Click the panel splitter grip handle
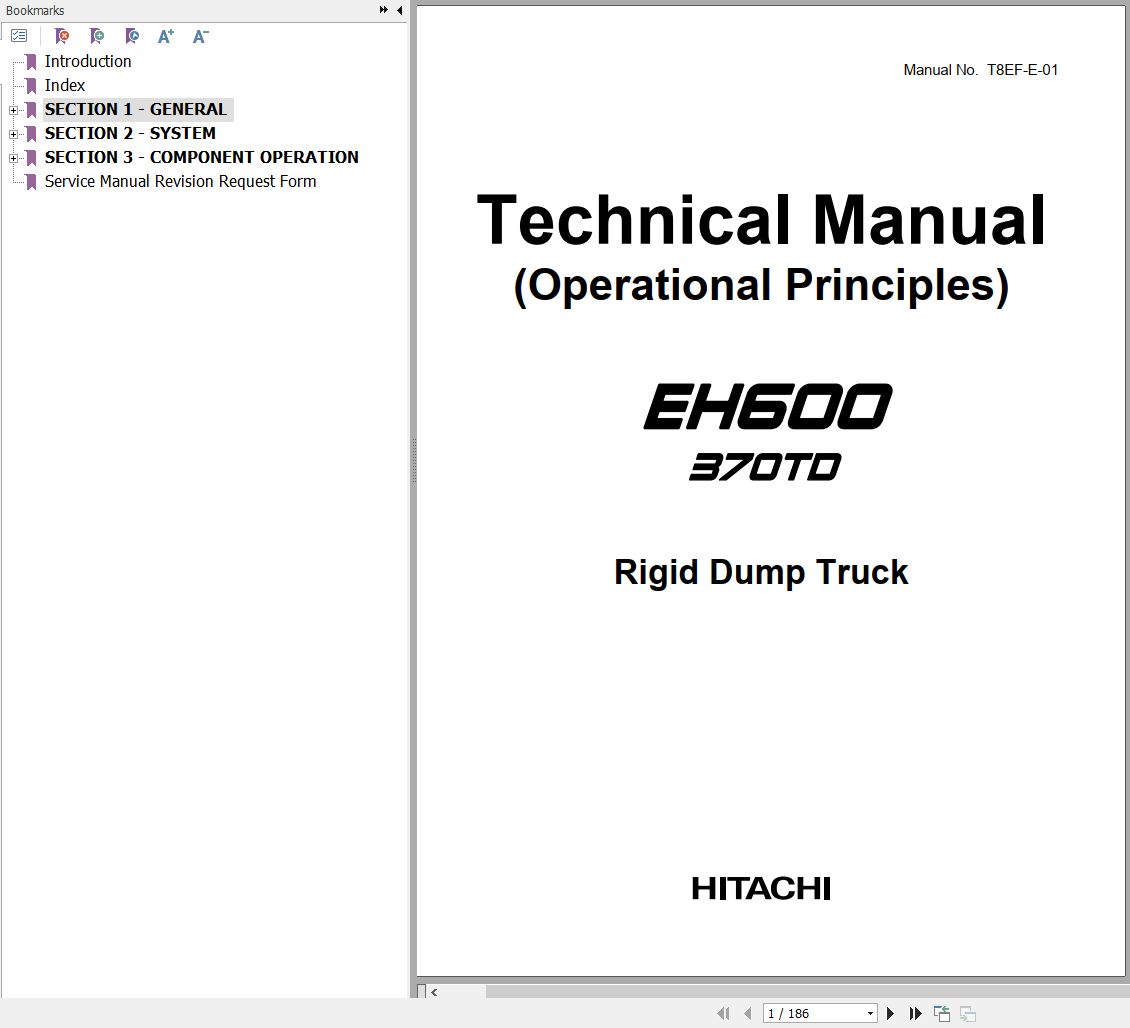The width and height of the screenshot is (1130, 1028). [414, 460]
